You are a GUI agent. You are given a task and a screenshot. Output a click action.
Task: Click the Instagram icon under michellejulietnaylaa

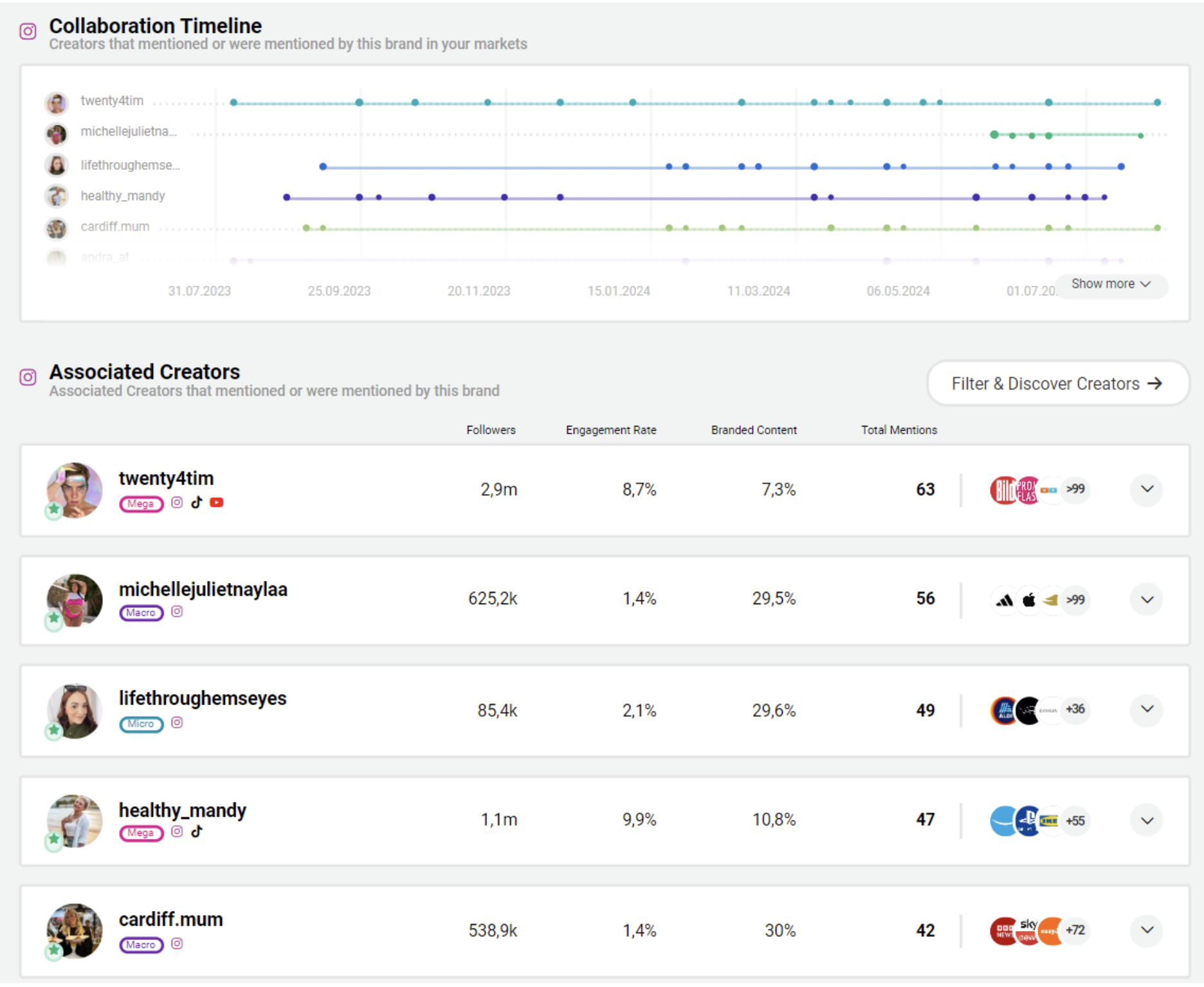pos(177,611)
